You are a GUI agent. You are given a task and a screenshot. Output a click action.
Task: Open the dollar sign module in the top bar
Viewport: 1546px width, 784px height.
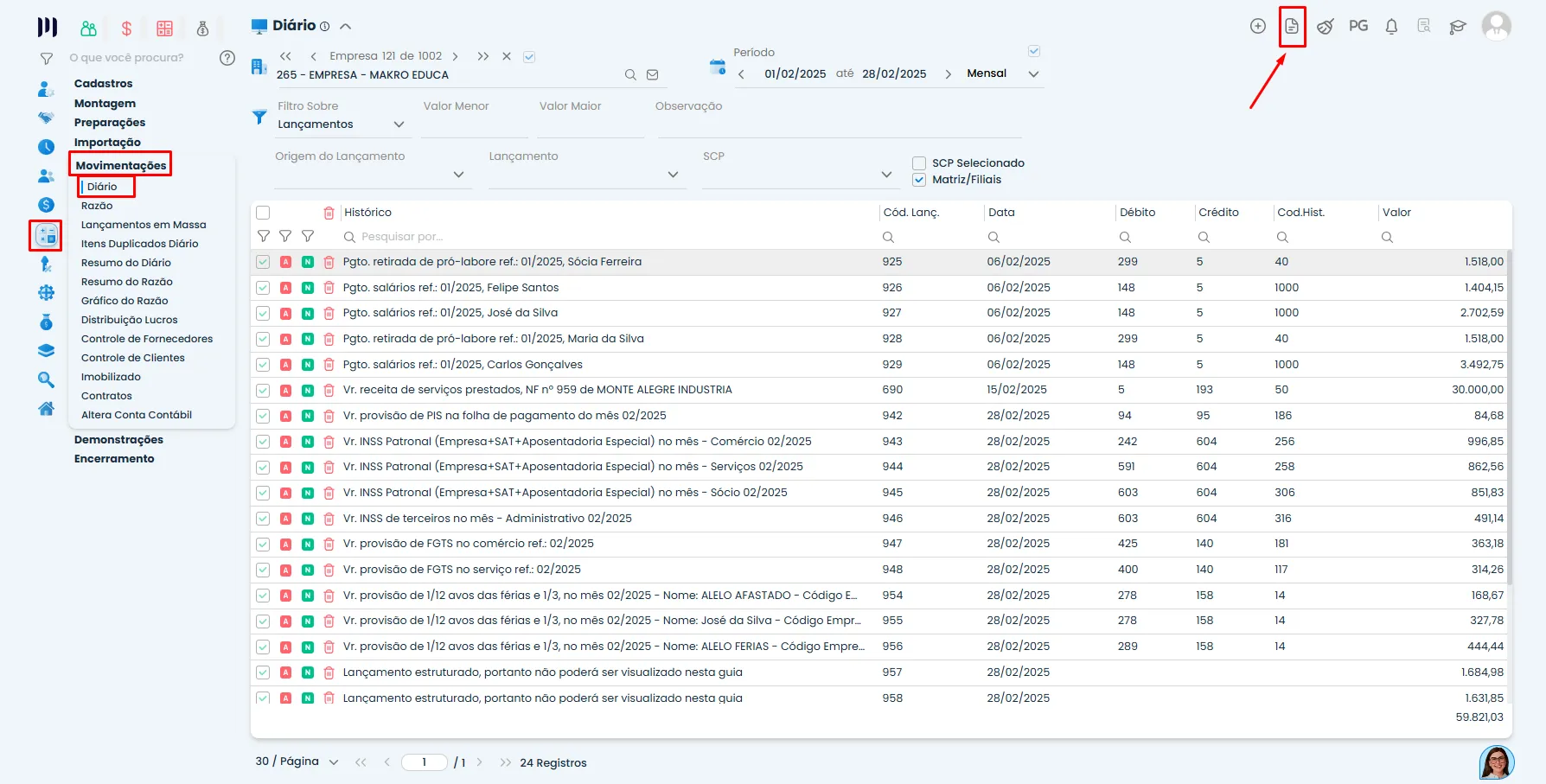pos(126,29)
